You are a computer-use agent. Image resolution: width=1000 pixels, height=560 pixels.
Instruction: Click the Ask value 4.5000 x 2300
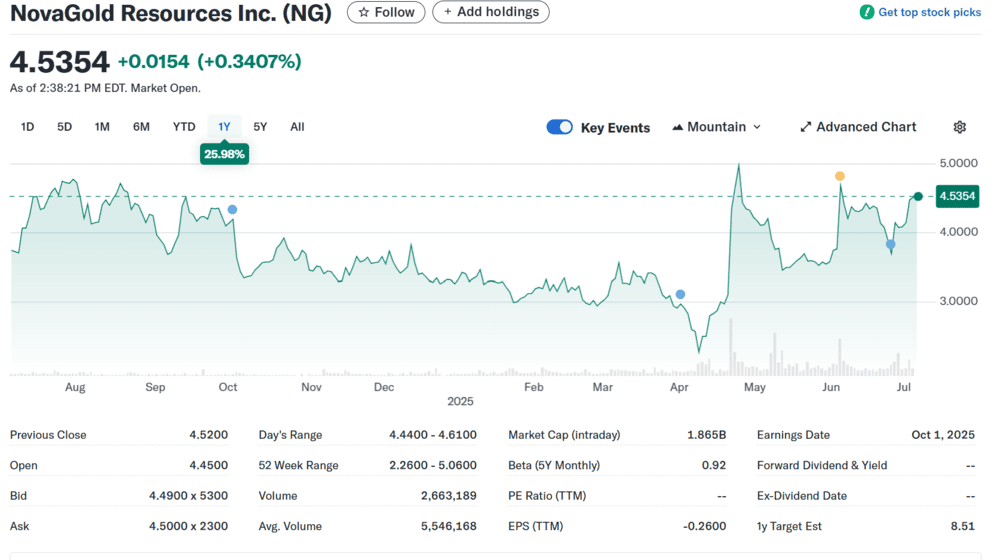click(x=188, y=526)
